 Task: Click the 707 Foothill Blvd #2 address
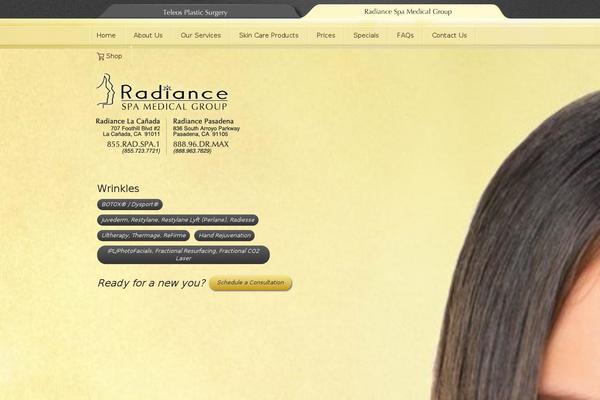point(135,128)
